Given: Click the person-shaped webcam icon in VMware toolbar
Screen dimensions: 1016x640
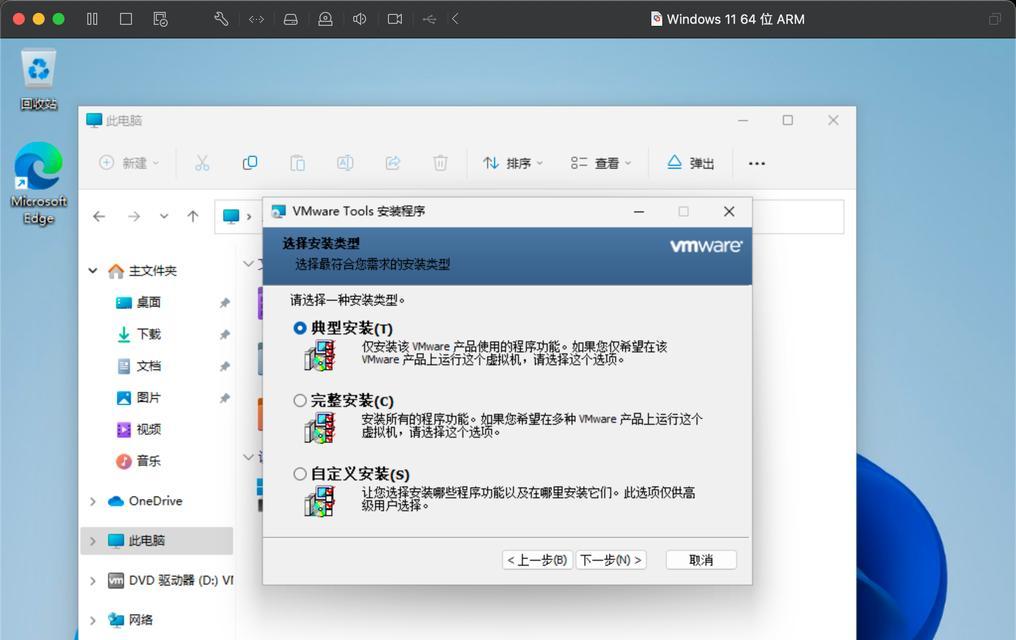Looking at the screenshot, I should click(x=325, y=19).
